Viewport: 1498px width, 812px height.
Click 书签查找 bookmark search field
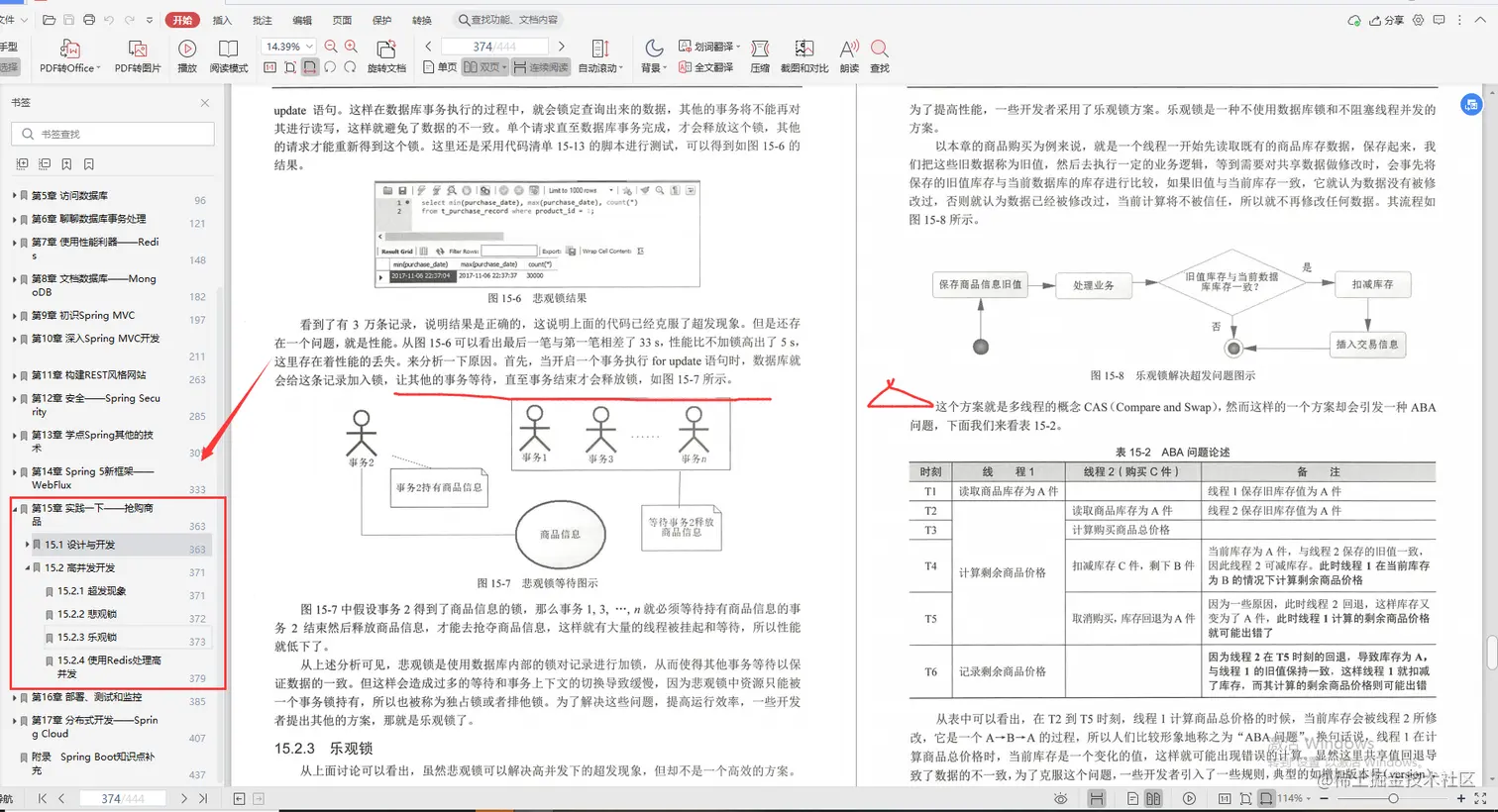(x=113, y=134)
